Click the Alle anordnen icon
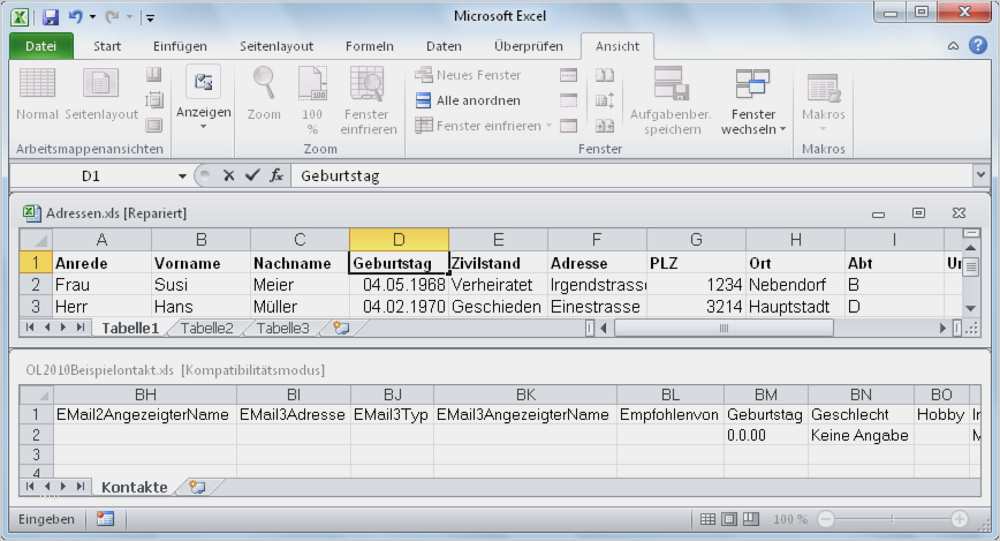 pyautogui.click(x=423, y=100)
